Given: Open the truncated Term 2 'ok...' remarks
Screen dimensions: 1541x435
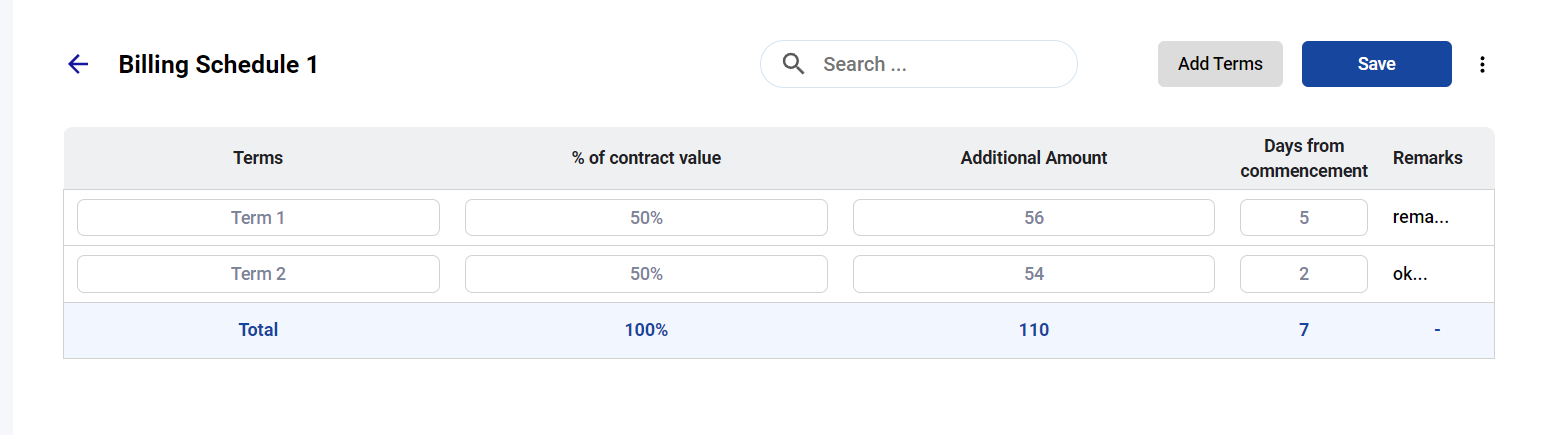Looking at the screenshot, I should [1410, 274].
